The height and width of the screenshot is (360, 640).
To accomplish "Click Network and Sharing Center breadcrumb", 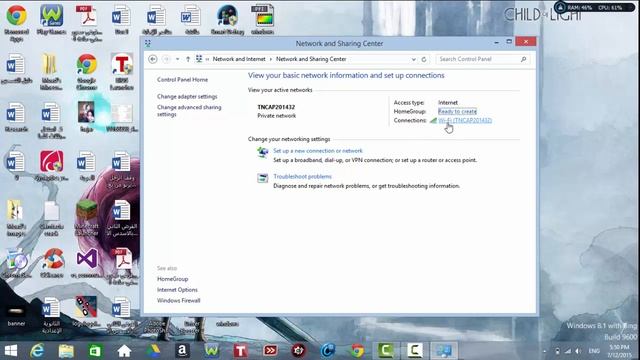I will [x=311, y=59].
